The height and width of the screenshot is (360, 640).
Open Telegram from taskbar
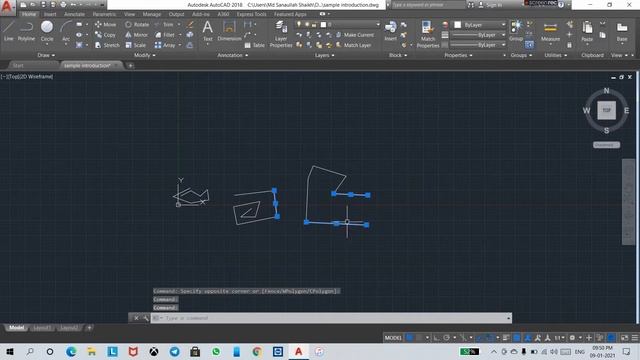click(x=175, y=351)
